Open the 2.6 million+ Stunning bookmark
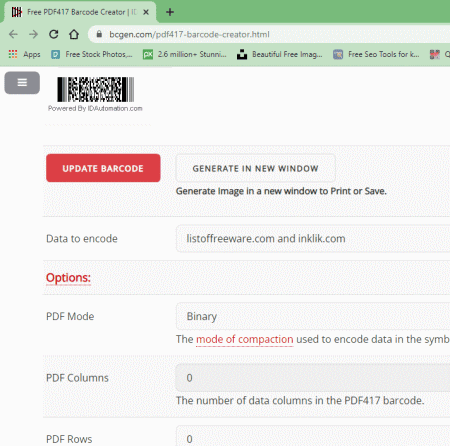 185,54
